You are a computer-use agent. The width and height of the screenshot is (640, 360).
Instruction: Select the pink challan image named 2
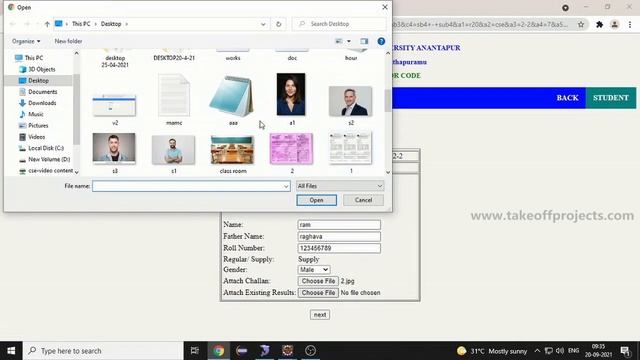(291, 149)
